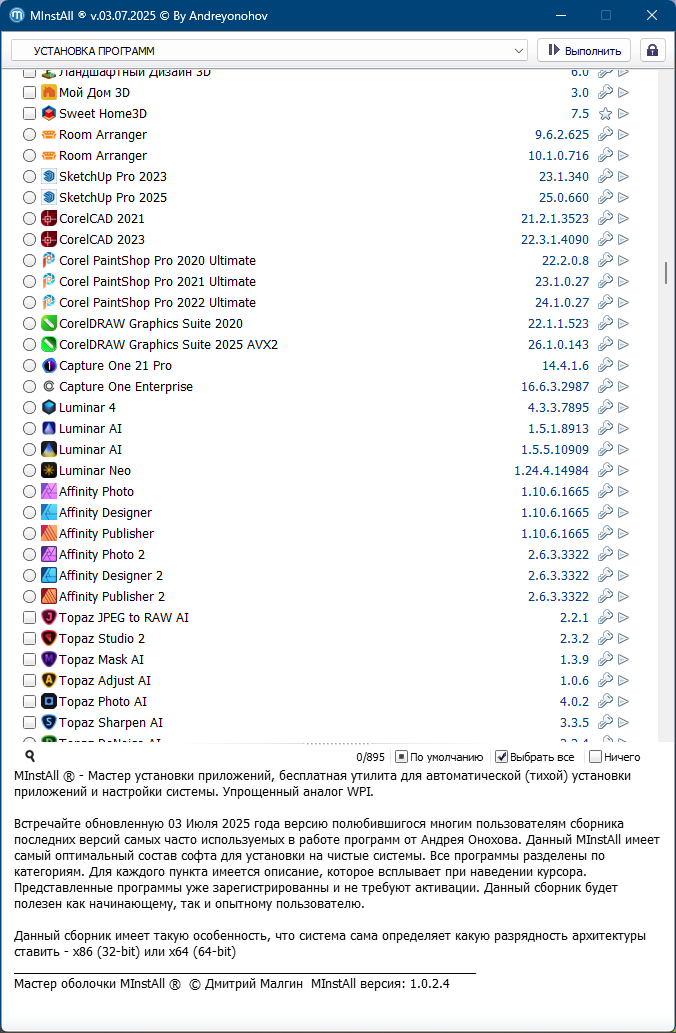This screenshot has width=676, height=1033.
Task: Check the Мой Дом 3D checkbox
Action: pyautogui.click(x=29, y=92)
